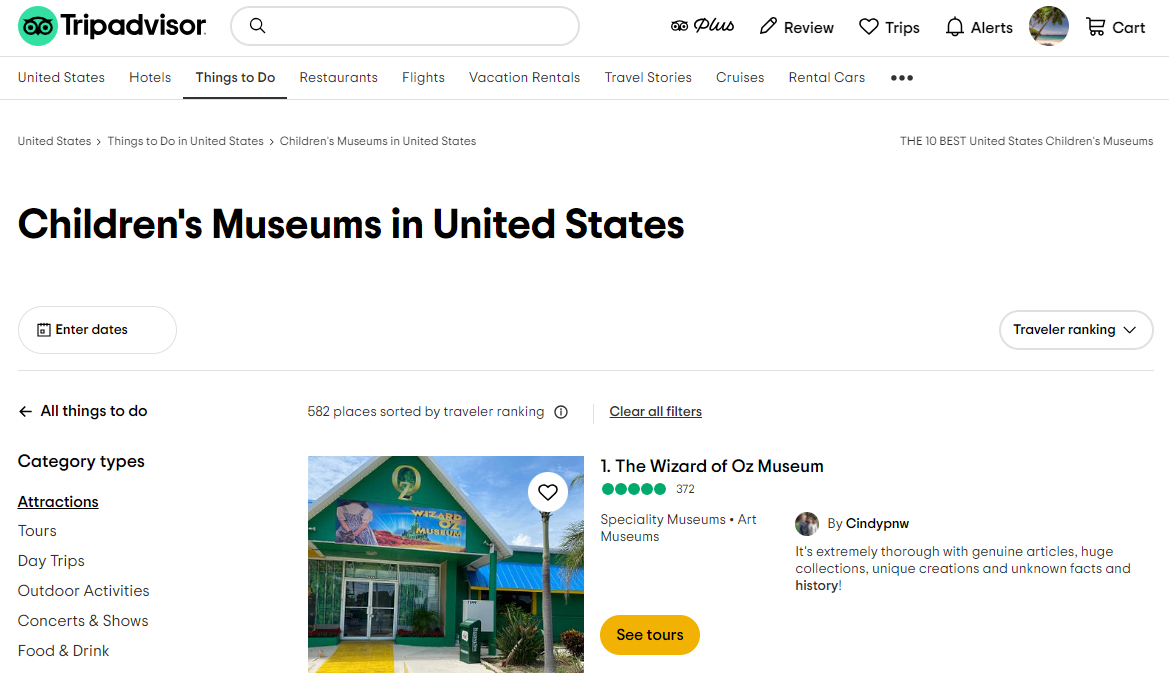This screenshot has width=1169, height=673.
Task: Expand the Traveler ranking sort dropdown
Action: click(1076, 330)
